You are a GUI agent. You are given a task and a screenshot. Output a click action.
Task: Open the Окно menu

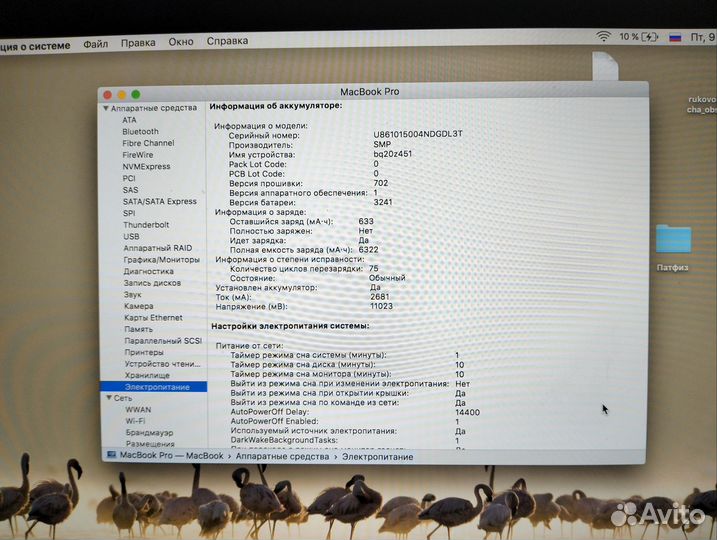[181, 42]
